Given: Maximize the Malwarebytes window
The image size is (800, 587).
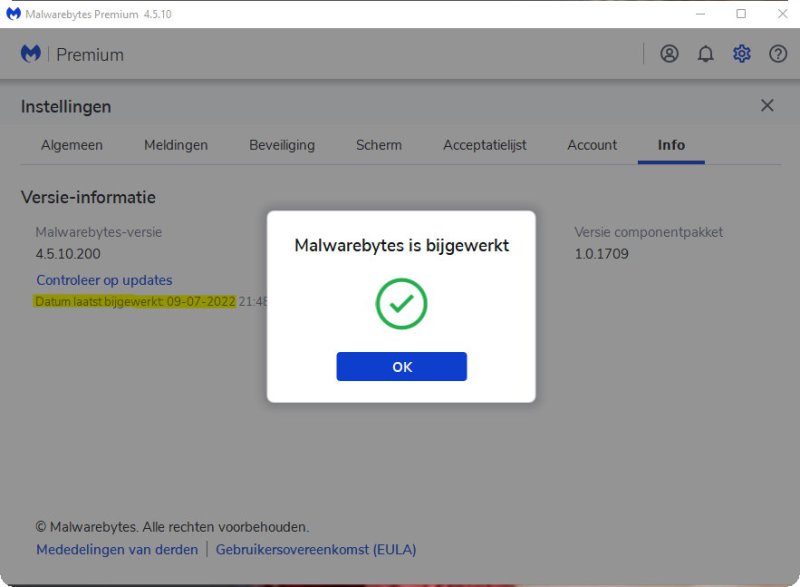Looking at the screenshot, I should [x=741, y=14].
